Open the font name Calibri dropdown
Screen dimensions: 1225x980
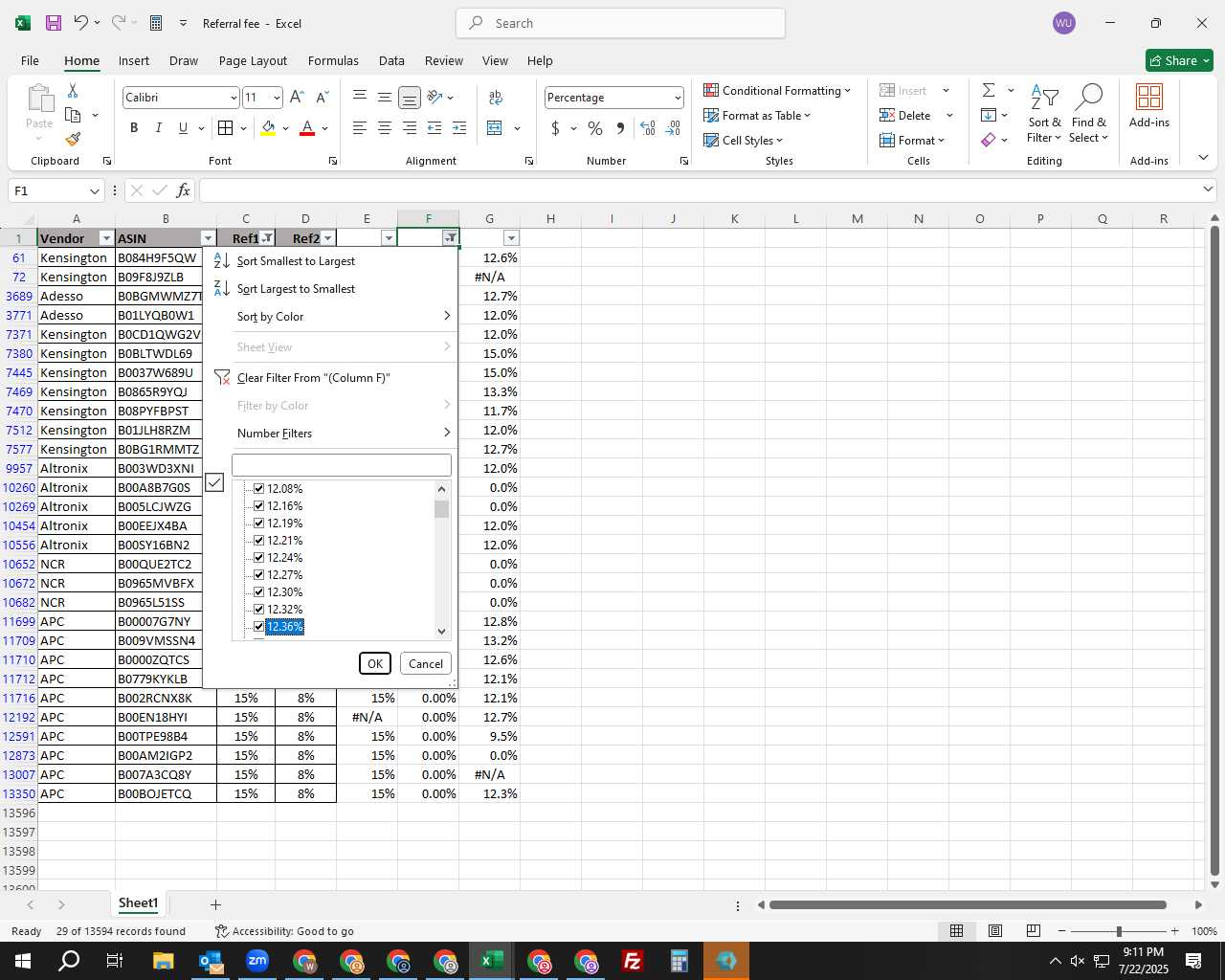[x=234, y=98]
